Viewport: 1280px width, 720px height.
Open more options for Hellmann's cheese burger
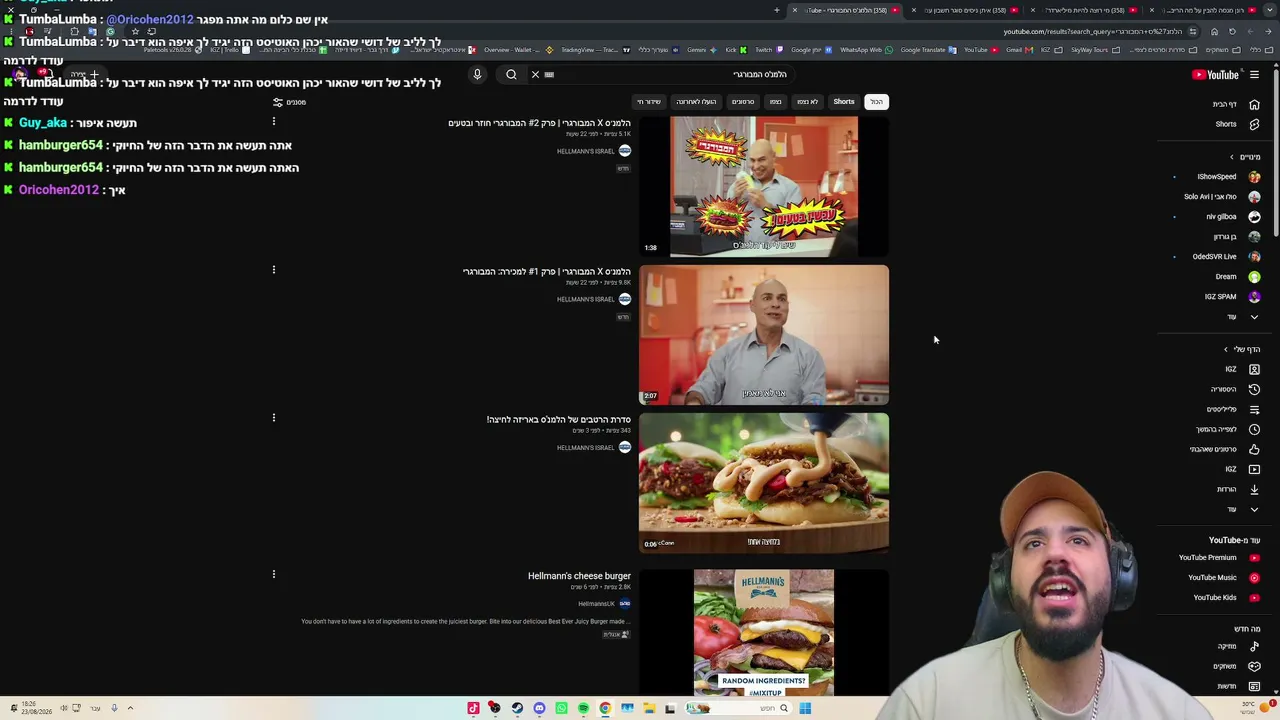pyautogui.click(x=273, y=574)
